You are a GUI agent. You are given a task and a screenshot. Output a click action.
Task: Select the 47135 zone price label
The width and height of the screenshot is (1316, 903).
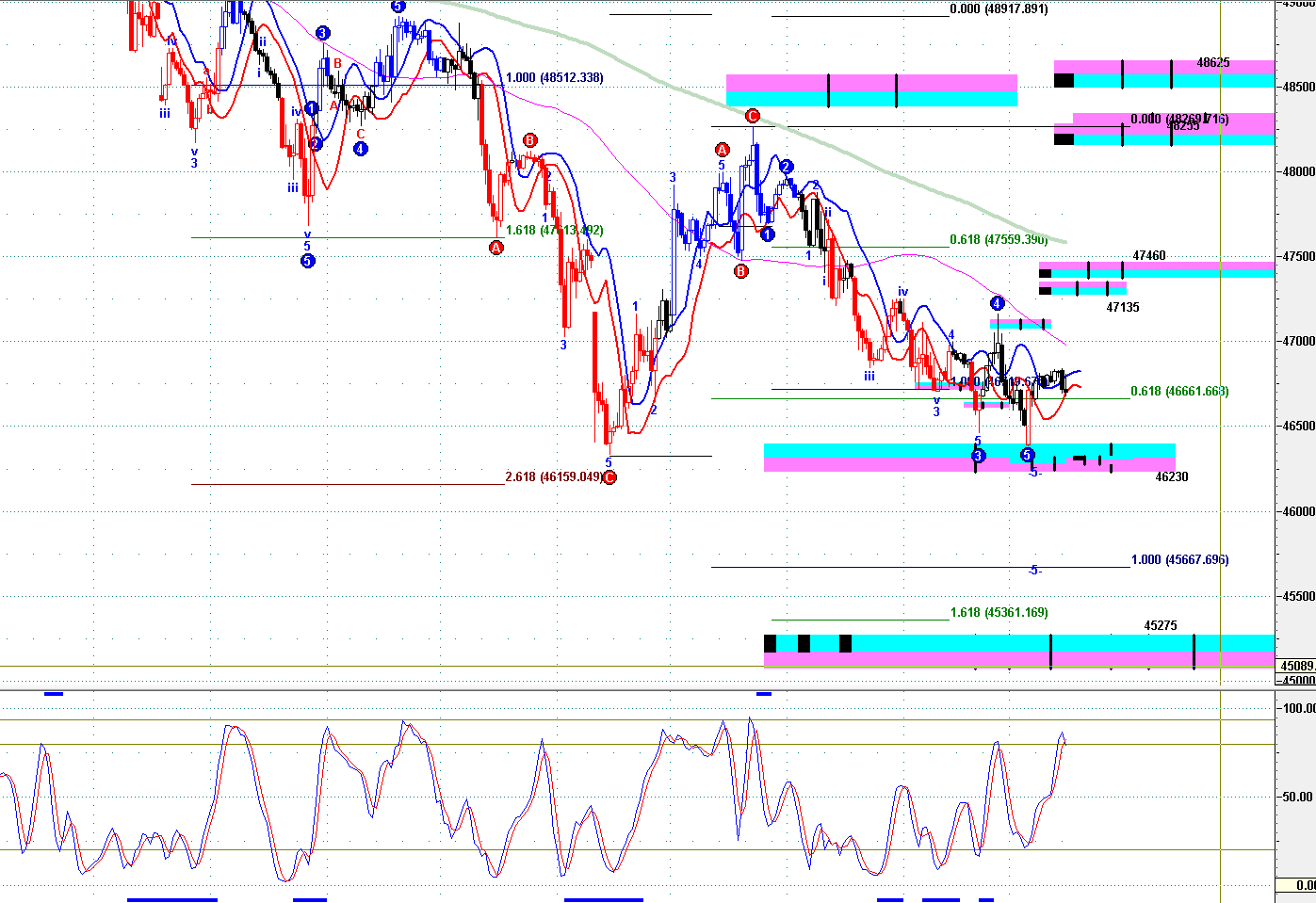[1123, 308]
